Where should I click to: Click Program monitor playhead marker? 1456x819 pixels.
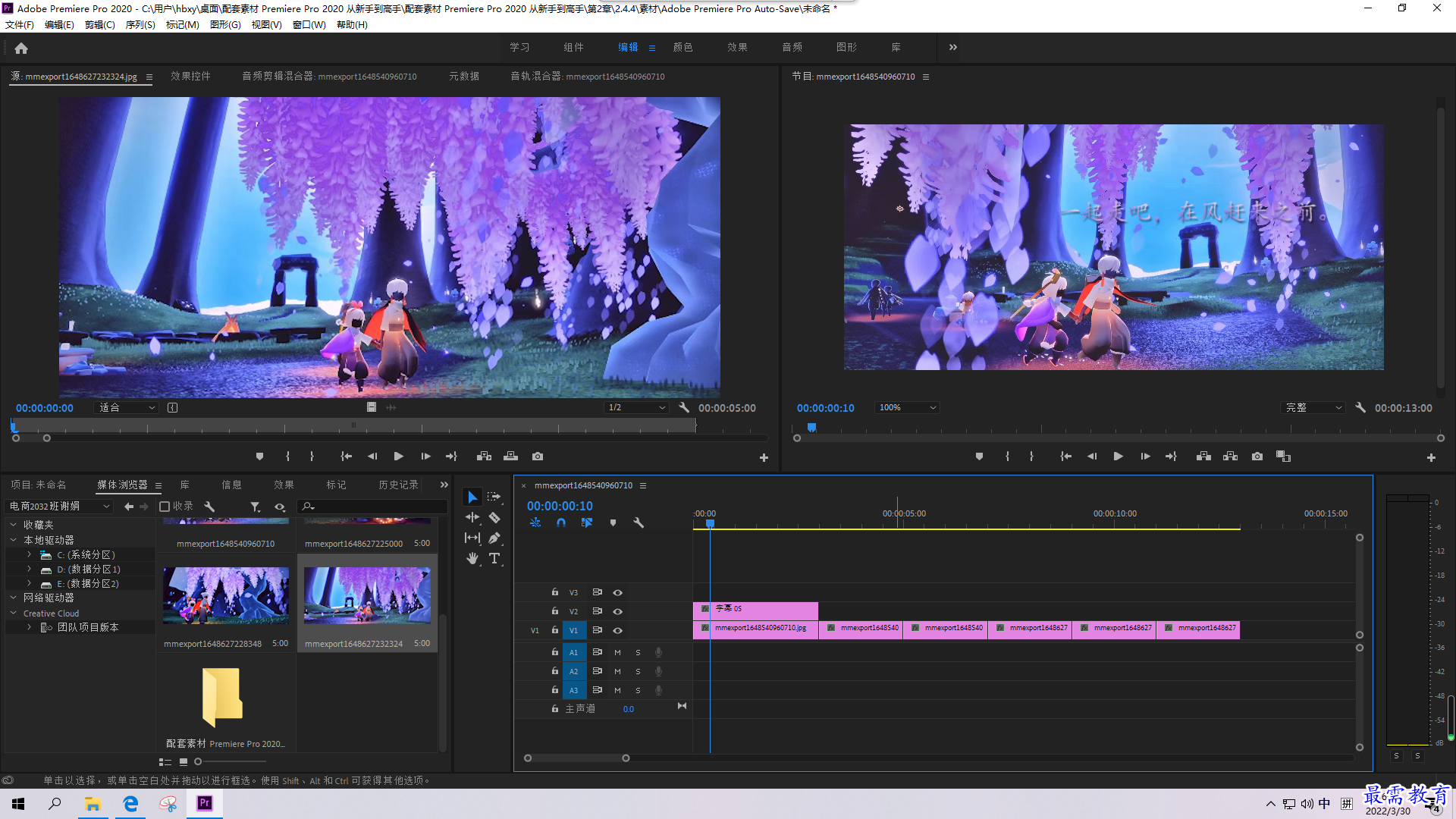(x=811, y=428)
